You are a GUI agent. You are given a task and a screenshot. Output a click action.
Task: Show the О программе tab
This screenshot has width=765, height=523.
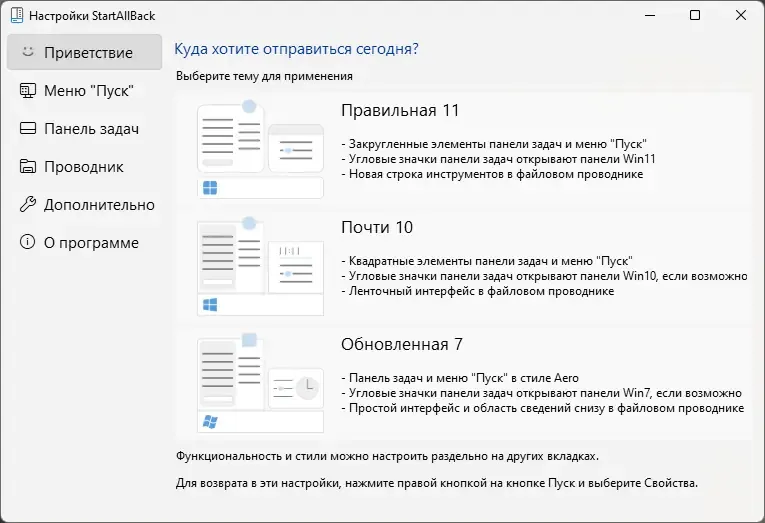point(84,242)
